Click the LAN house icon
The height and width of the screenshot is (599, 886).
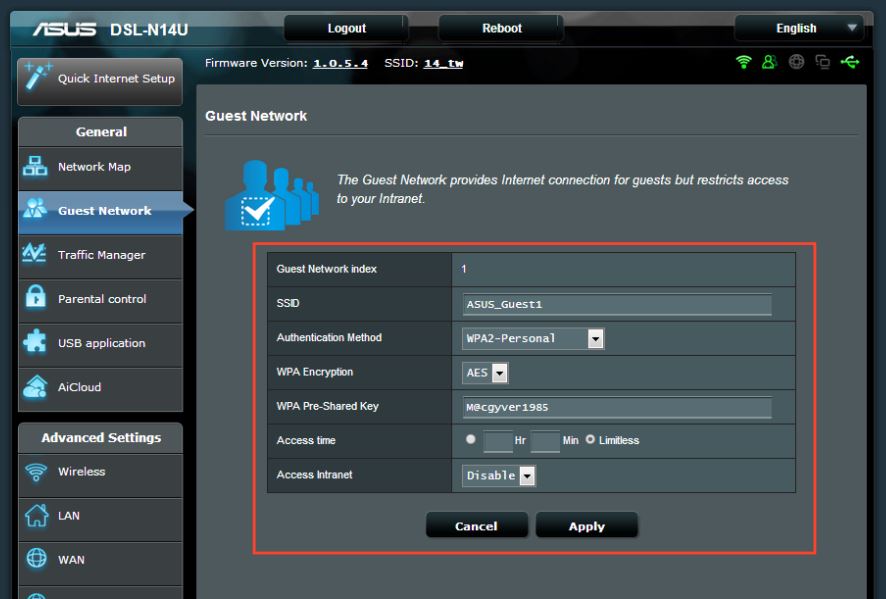point(37,515)
